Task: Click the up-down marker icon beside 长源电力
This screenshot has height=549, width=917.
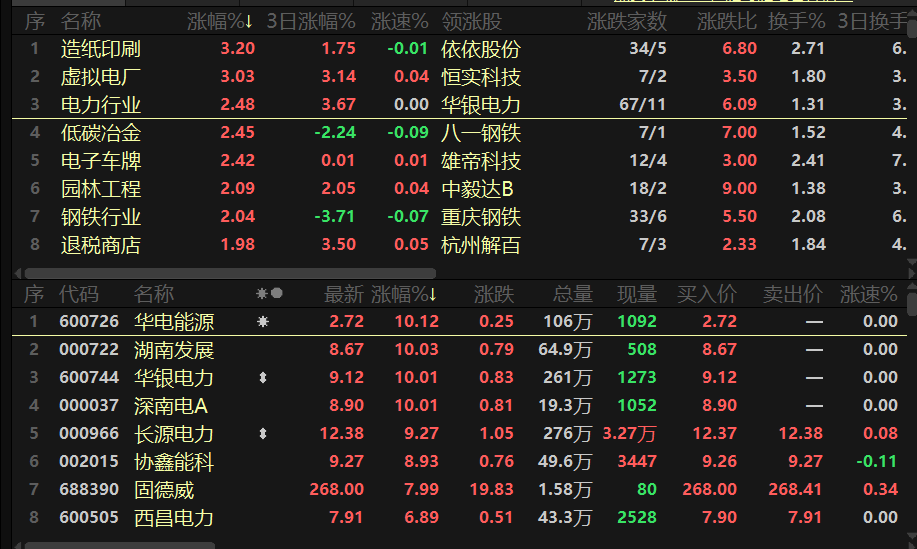Action: [263, 434]
